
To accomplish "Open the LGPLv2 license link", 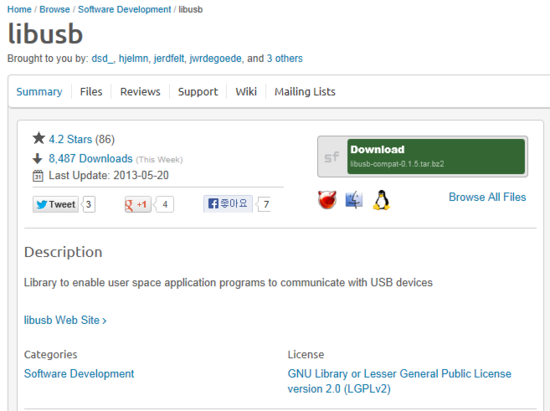I will [x=400, y=381].
